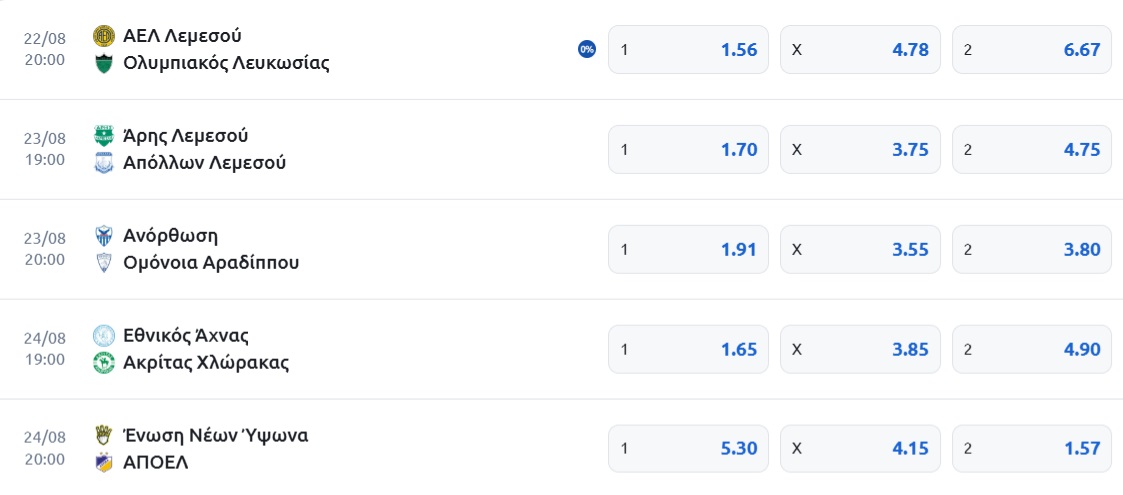The image size is (1123, 495).
Task: Open the Ένωση Νέων Ύψωνα match link
Action: 216,436
